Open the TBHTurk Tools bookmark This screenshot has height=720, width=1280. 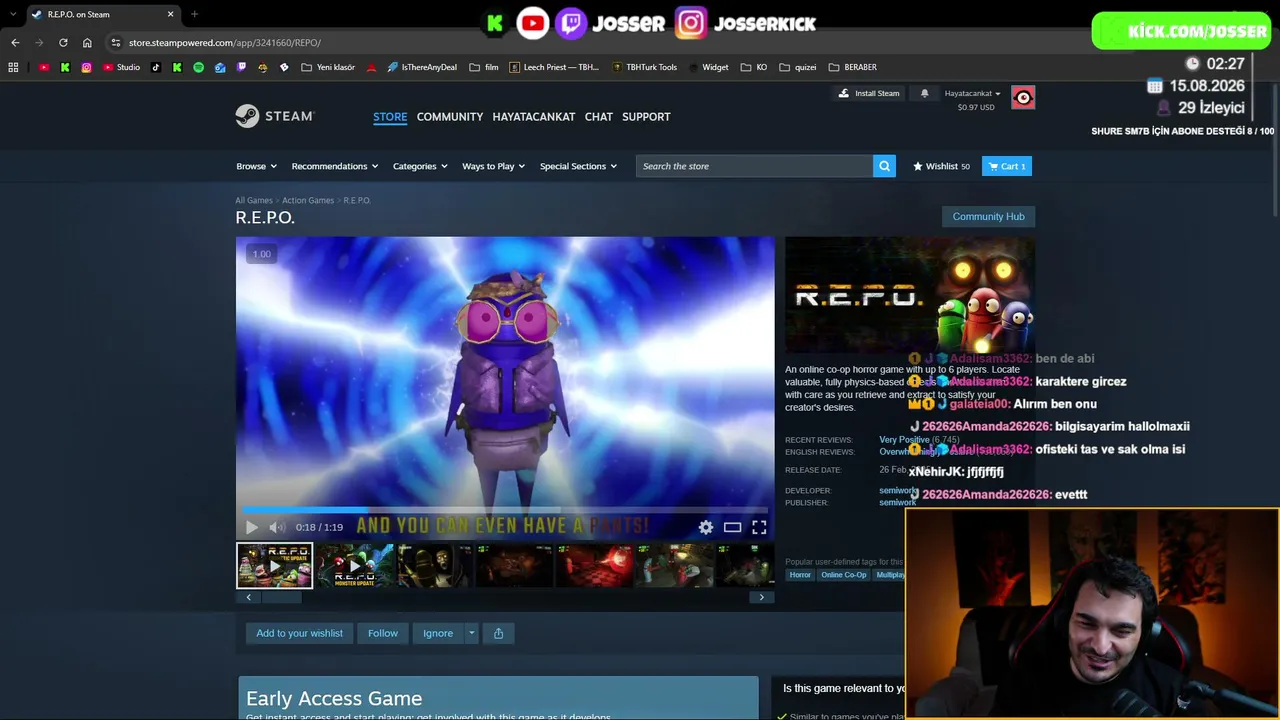pyautogui.click(x=644, y=67)
